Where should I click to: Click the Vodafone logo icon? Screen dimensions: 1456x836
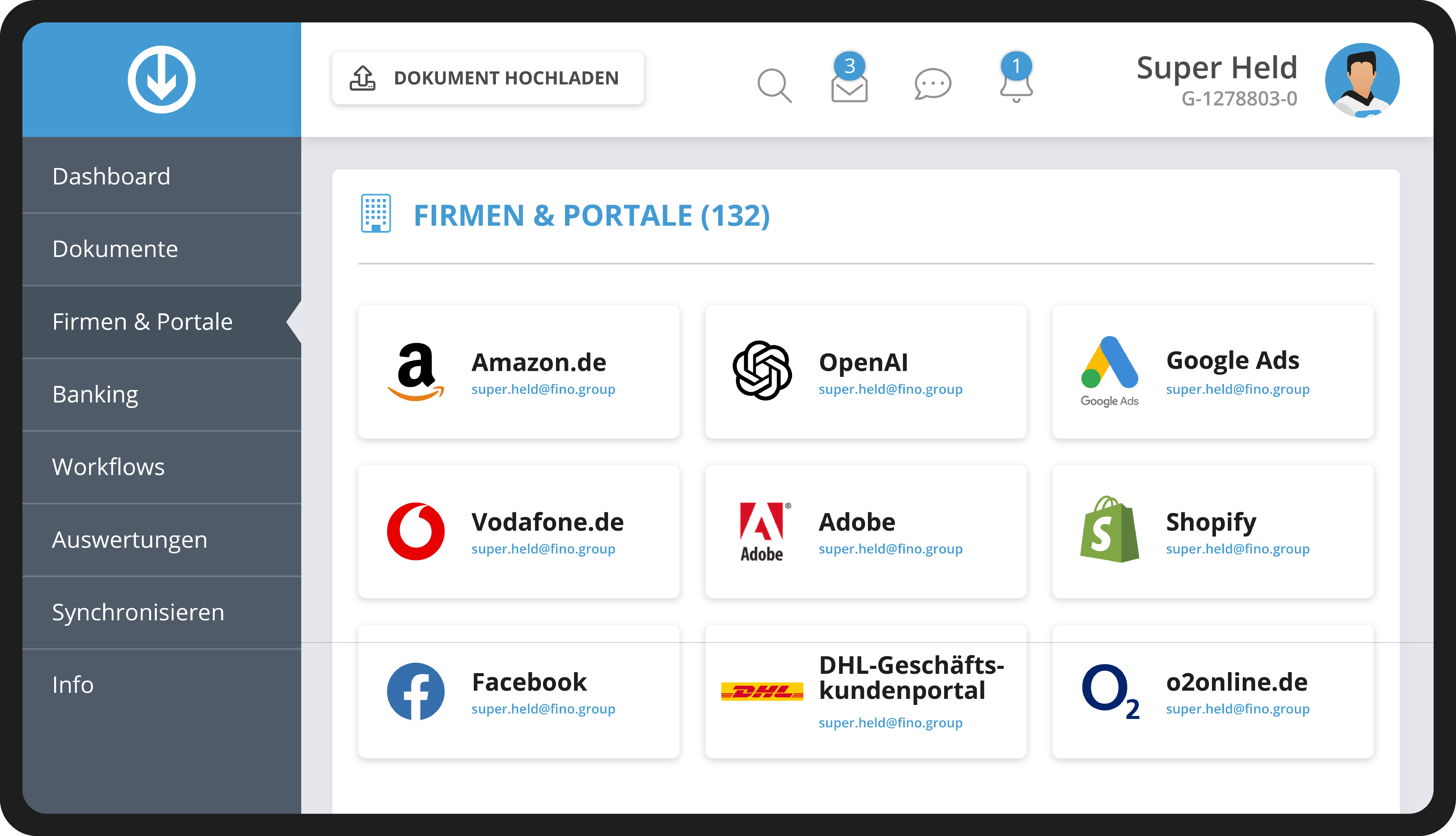coord(416,531)
